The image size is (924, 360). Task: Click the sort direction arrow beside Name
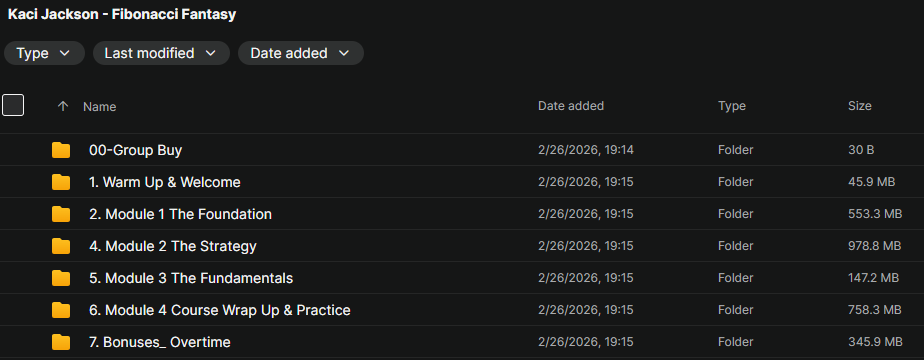tap(63, 107)
